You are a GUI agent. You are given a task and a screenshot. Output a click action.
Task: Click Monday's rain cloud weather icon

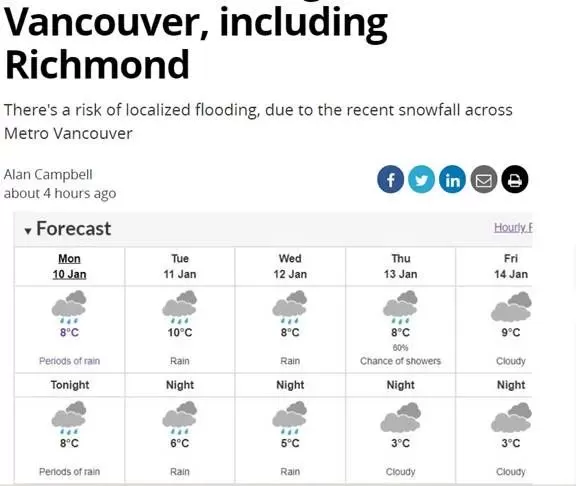click(x=69, y=306)
